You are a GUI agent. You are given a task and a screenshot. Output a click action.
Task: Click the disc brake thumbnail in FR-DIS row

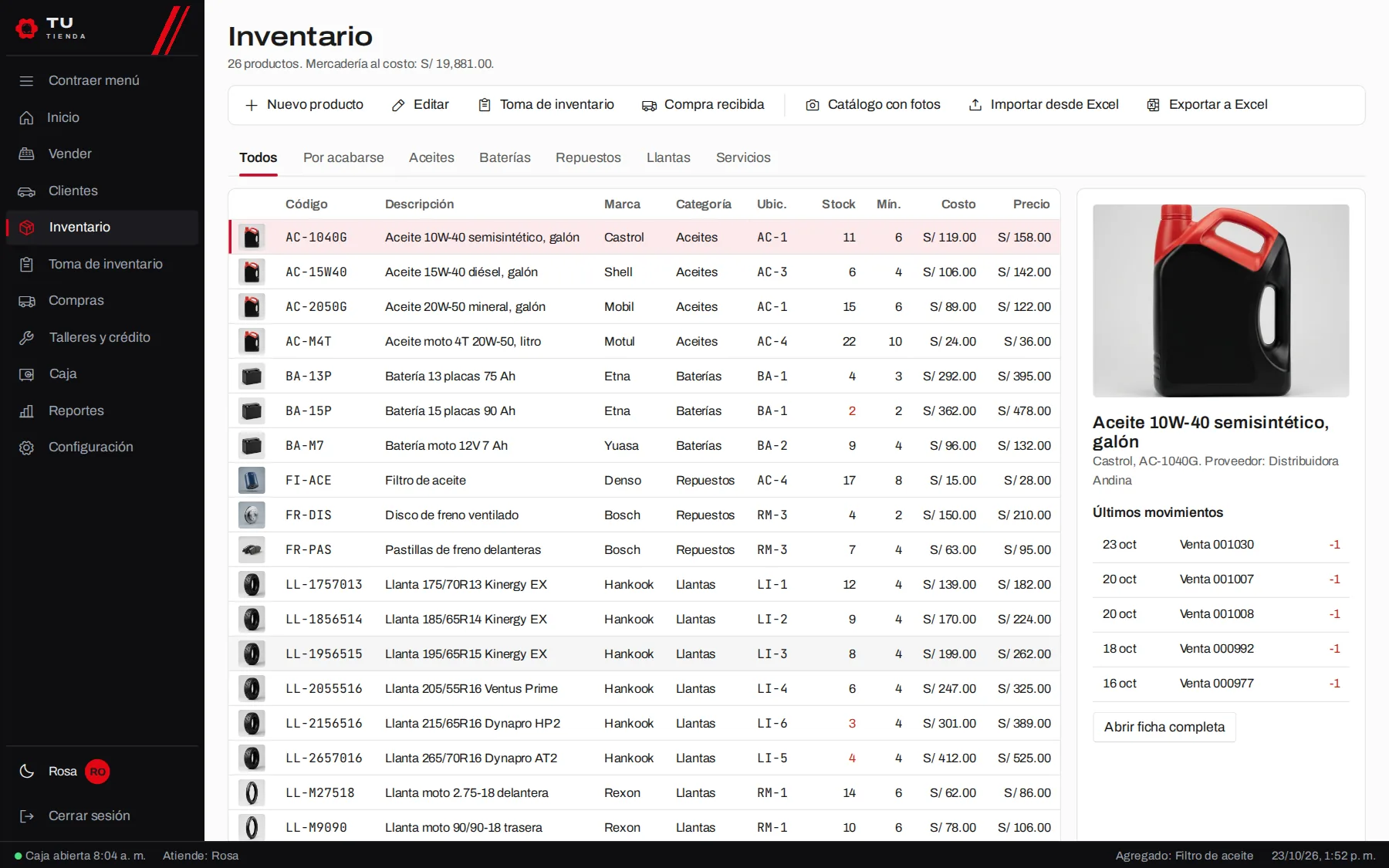pos(252,515)
